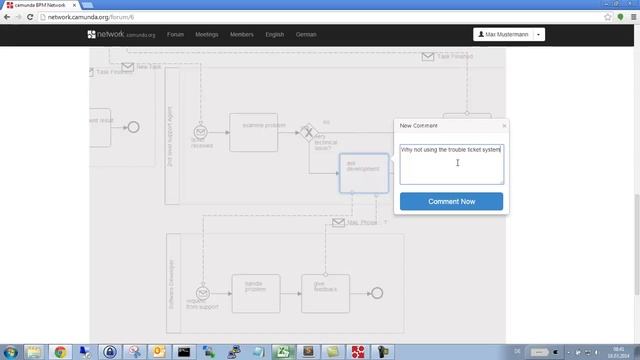
Task: Click the Task Finished envelope icon at top right
Action: (428, 57)
